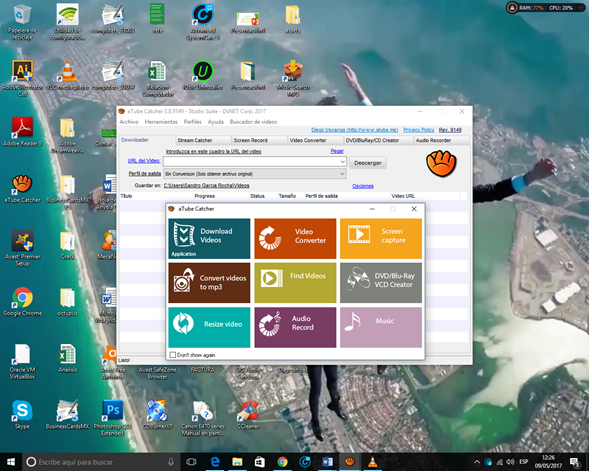This screenshot has width=592, height=472.
Task: Open the Photoshop CS6 Extended desktop icon
Action: tap(113, 419)
